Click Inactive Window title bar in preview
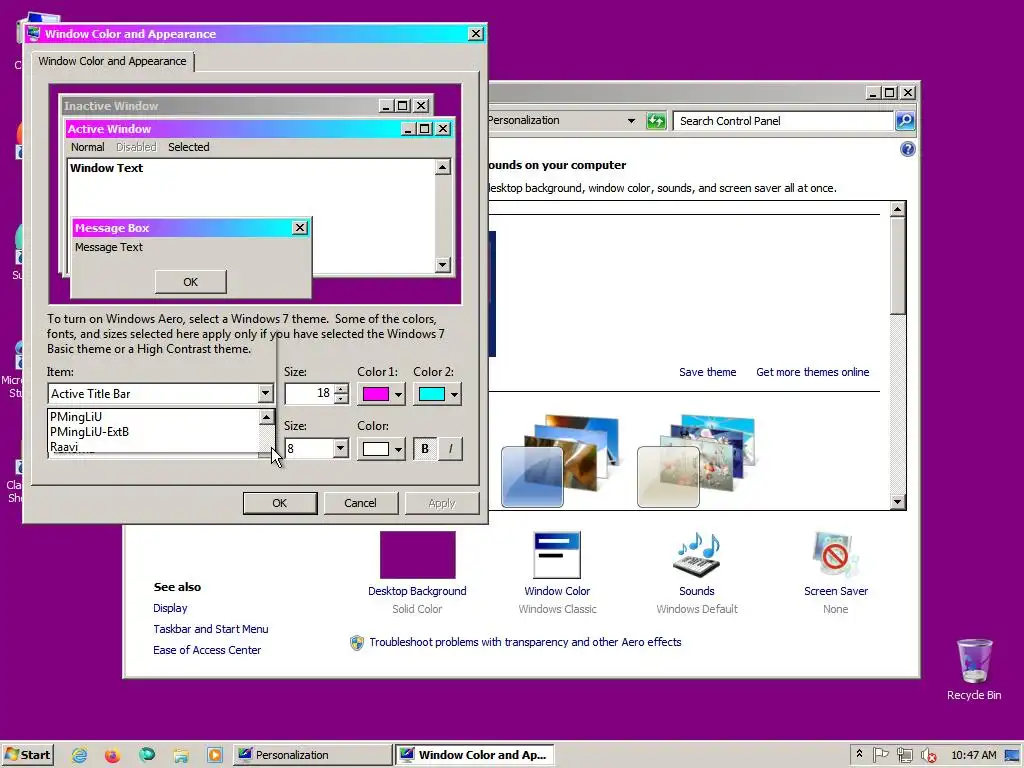The width and height of the screenshot is (1024, 768). coord(220,106)
